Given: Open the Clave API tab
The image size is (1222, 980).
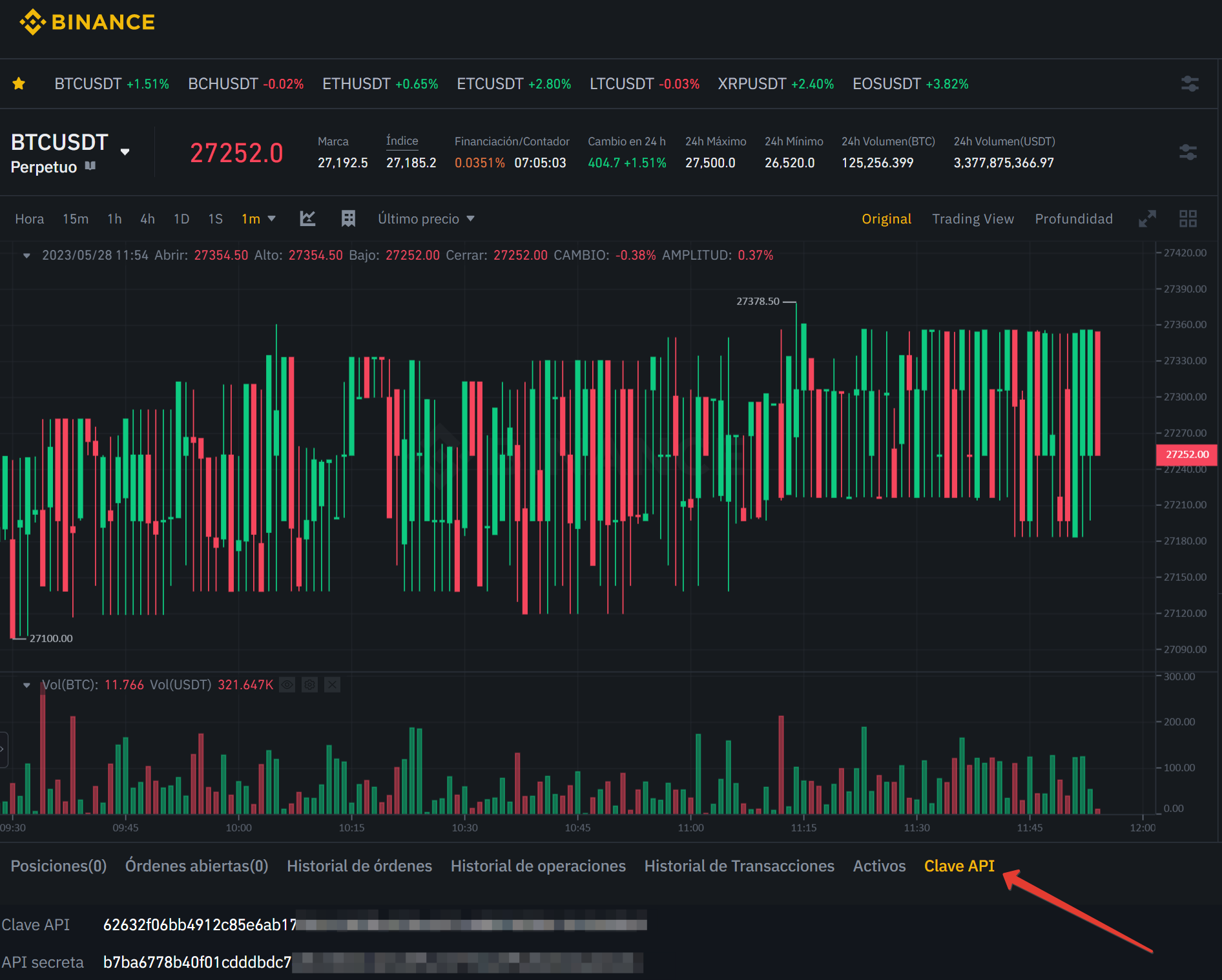Looking at the screenshot, I should [x=959, y=866].
